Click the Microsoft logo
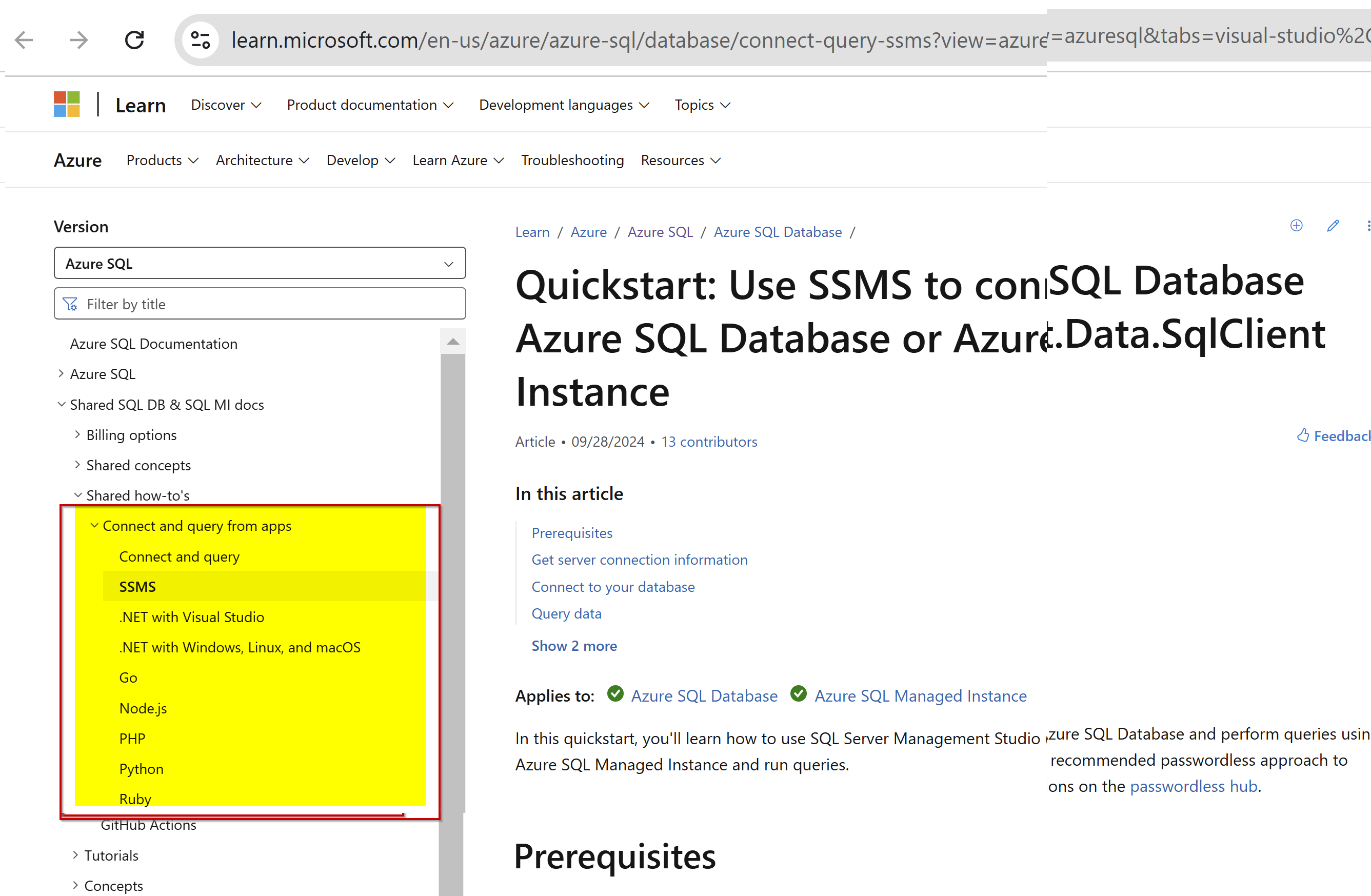The height and width of the screenshot is (896, 1371). pyautogui.click(x=67, y=104)
